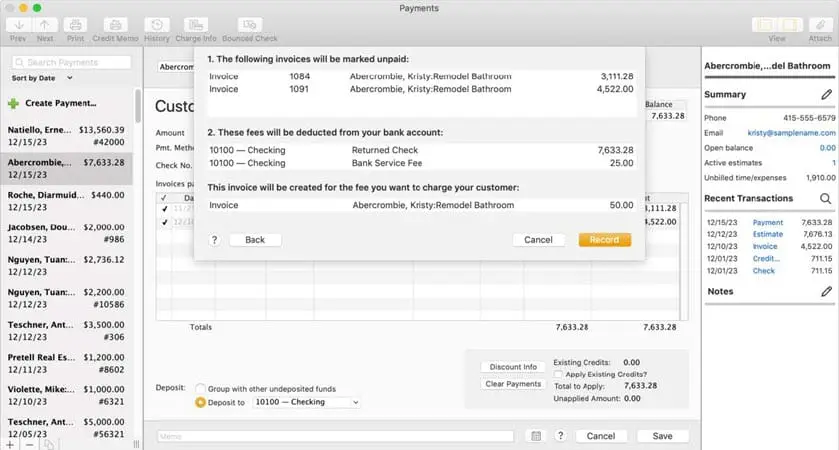Click Save button at bottom
The width and height of the screenshot is (839, 450).
662,436
